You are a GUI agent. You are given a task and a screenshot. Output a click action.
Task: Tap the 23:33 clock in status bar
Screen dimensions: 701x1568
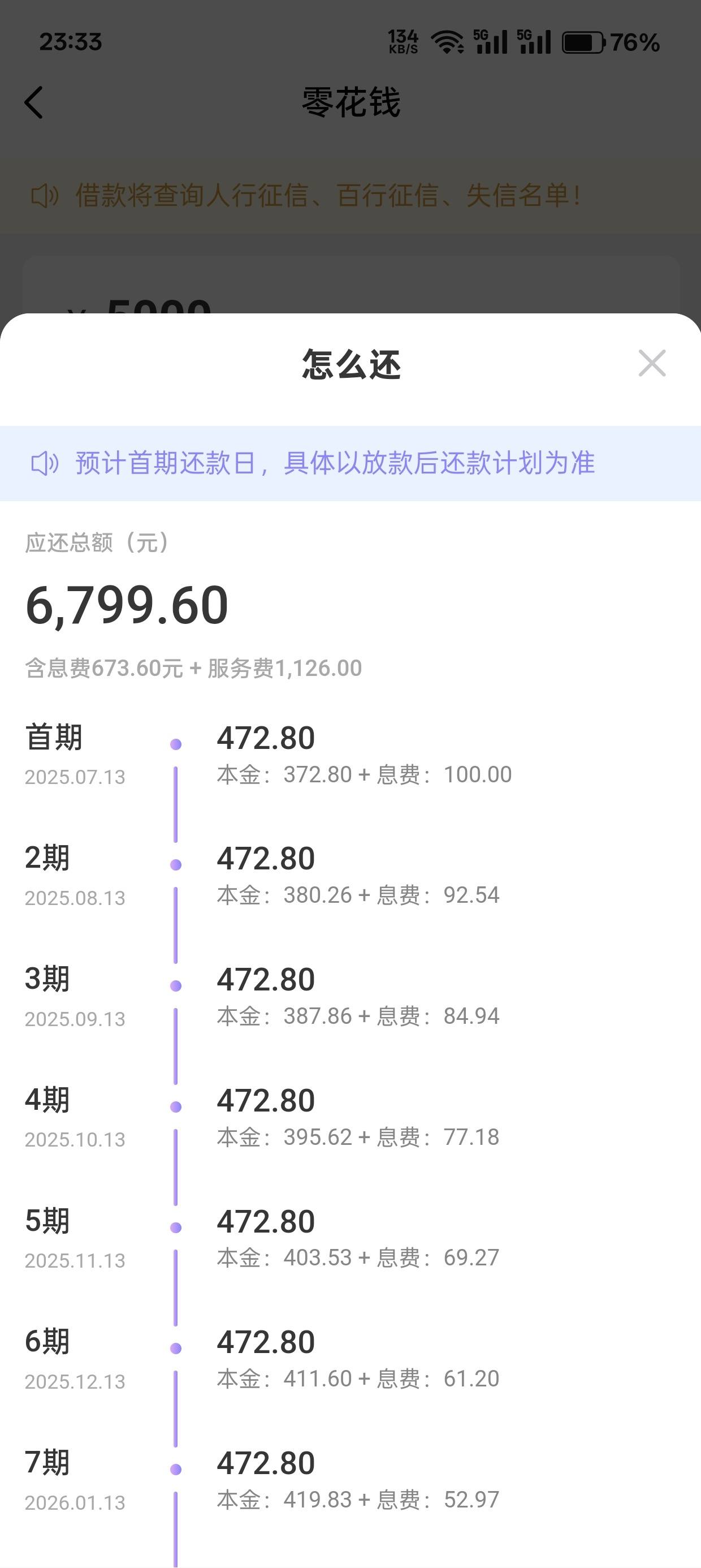click(71, 42)
